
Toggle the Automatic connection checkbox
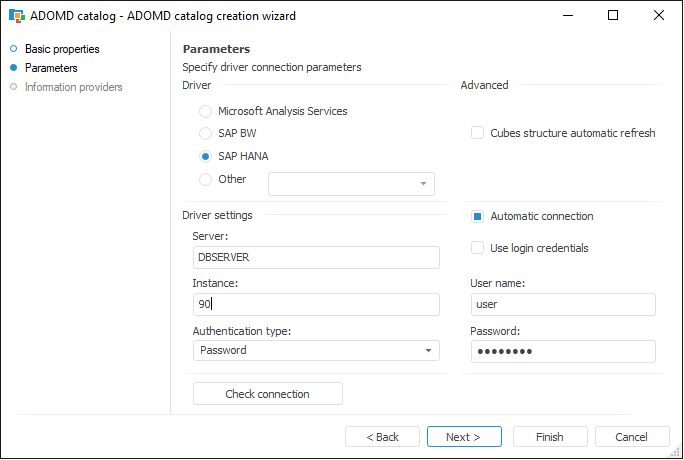(x=478, y=216)
